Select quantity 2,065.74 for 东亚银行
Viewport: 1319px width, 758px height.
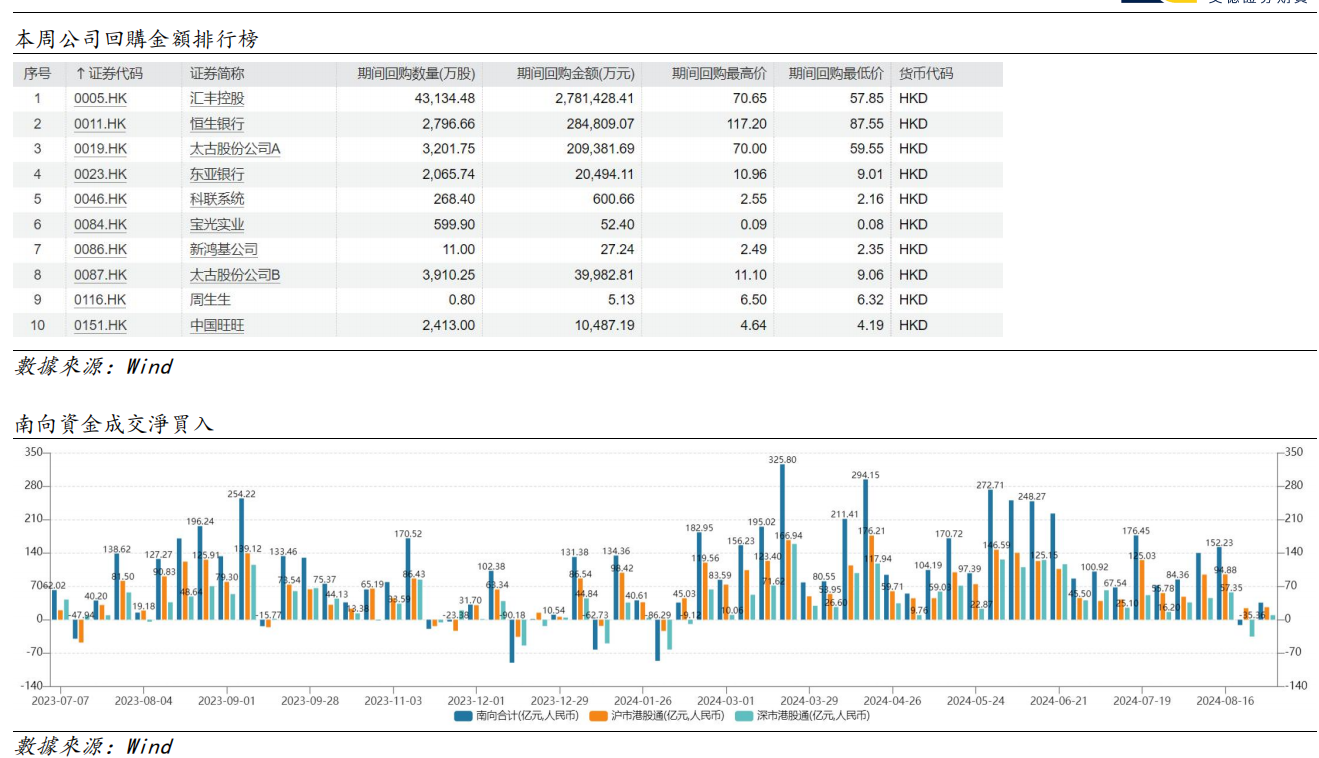pos(450,174)
